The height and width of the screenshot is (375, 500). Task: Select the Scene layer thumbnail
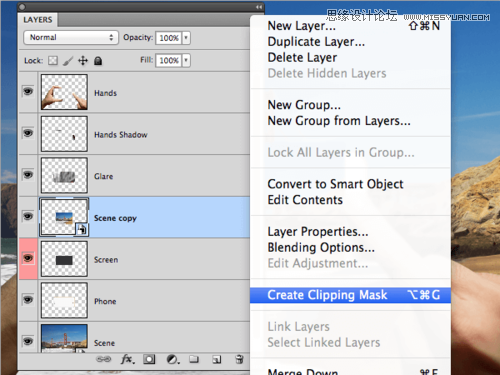[x=64, y=338]
